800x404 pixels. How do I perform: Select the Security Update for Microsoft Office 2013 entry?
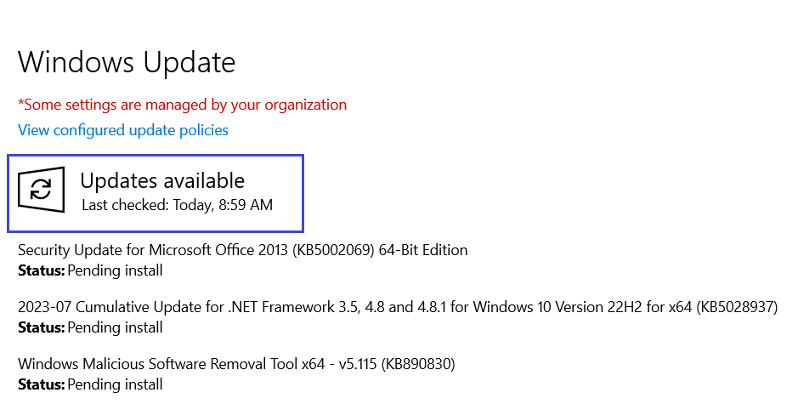click(x=243, y=250)
